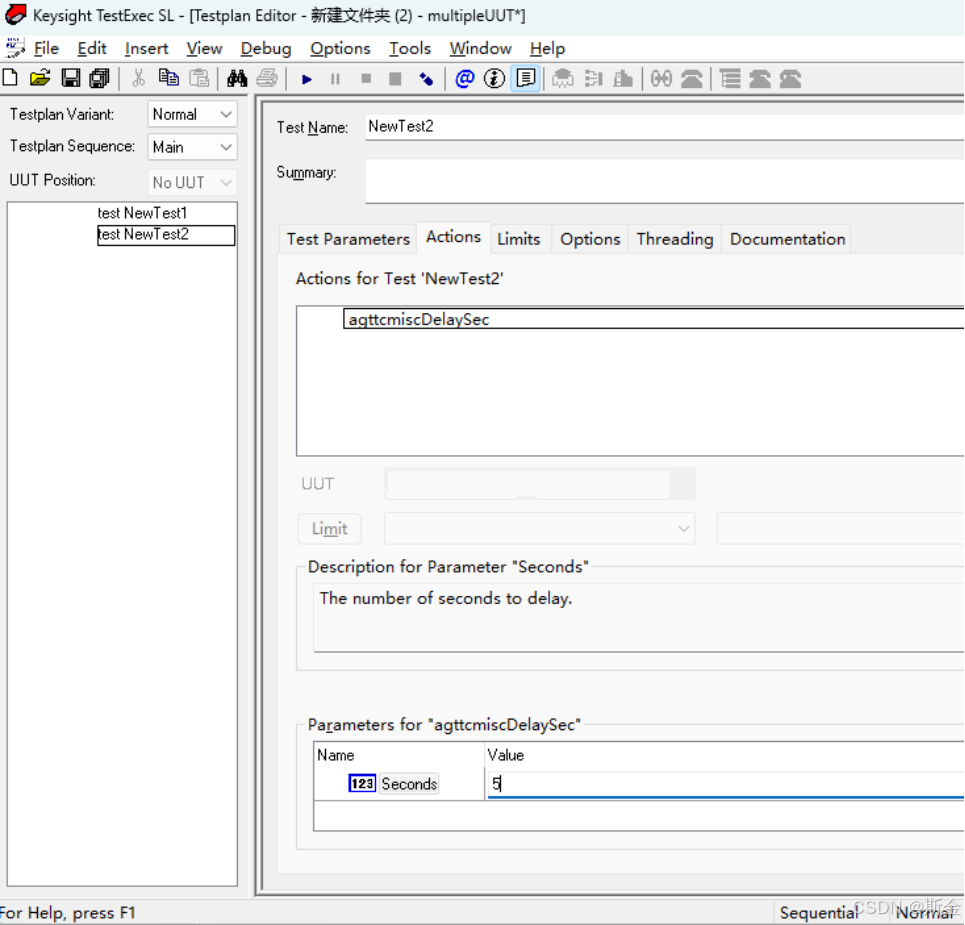Switch to the Test Parameters tab
The image size is (965, 925).
click(x=348, y=239)
